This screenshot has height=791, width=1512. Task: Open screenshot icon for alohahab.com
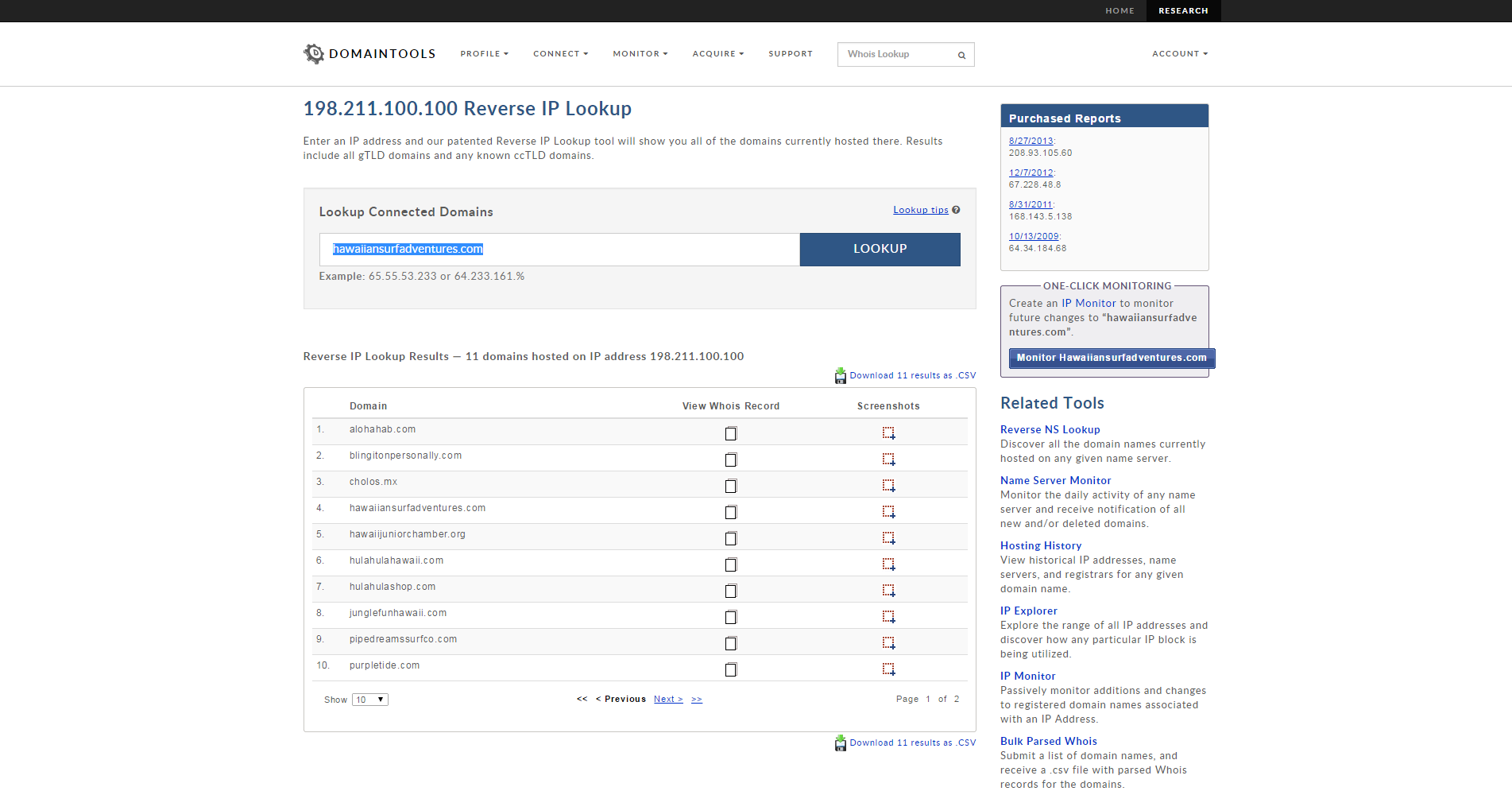(888, 433)
